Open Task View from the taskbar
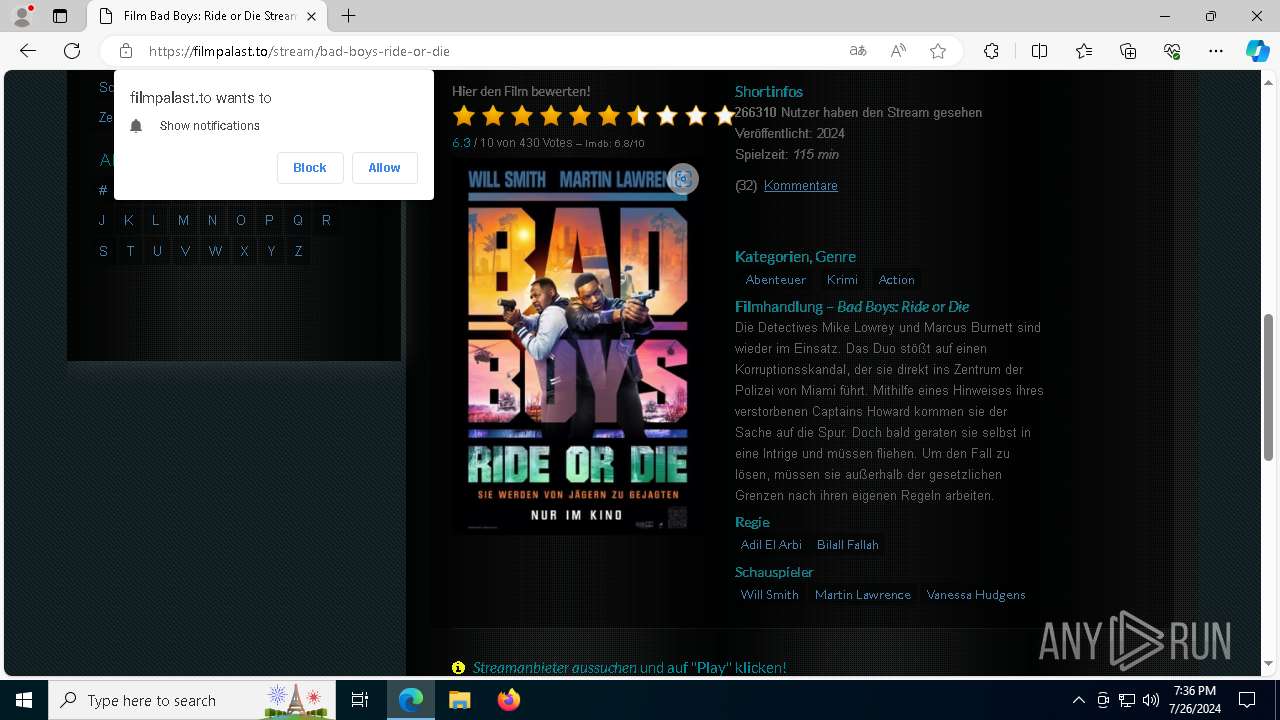The width and height of the screenshot is (1280, 720). click(x=360, y=700)
